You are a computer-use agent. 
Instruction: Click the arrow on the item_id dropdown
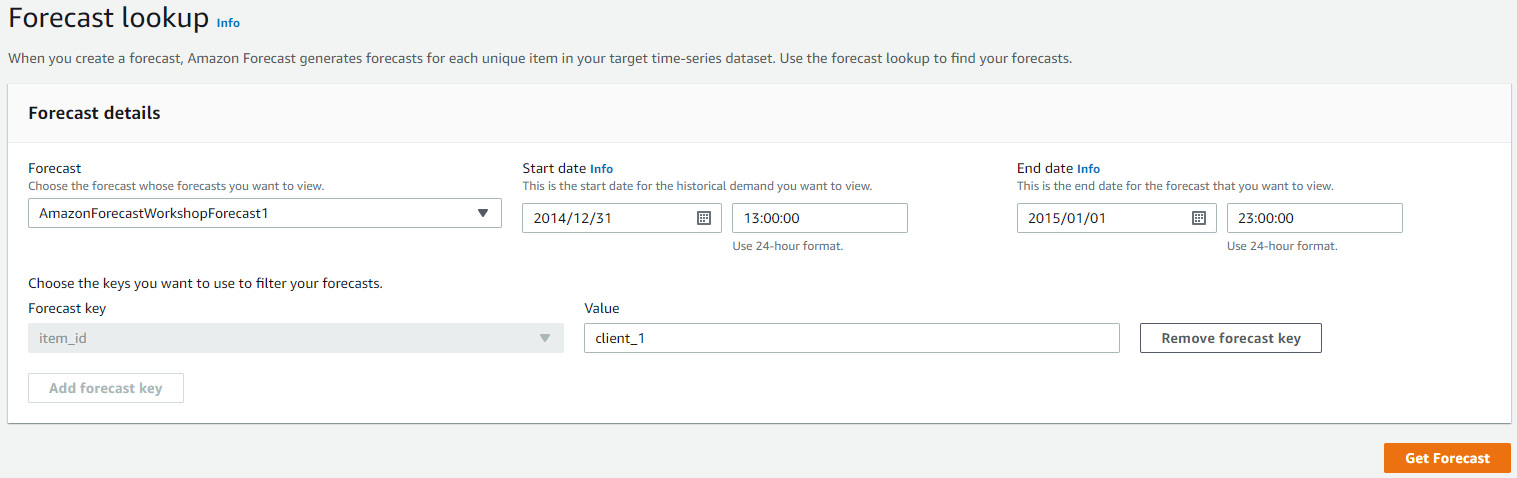click(x=545, y=338)
